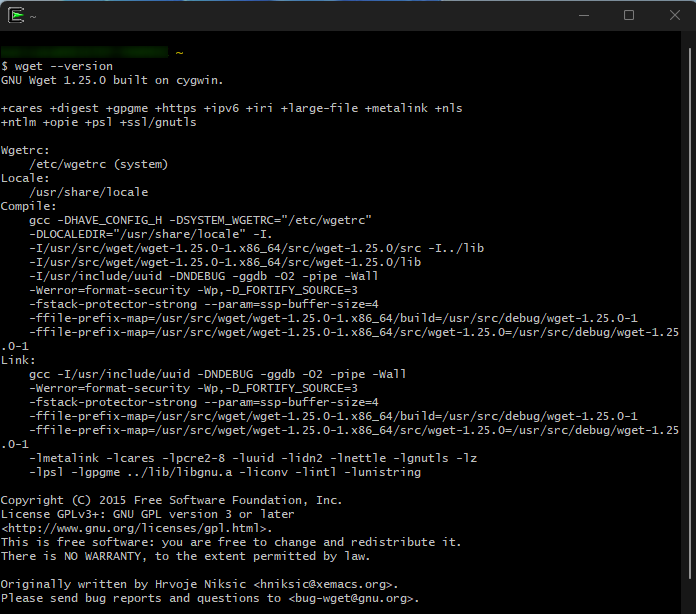The width and height of the screenshot is (696, 614).
Task: Click 'gcc -DHAVE_CONFIG_H' compile line
Action: (200, 220)
